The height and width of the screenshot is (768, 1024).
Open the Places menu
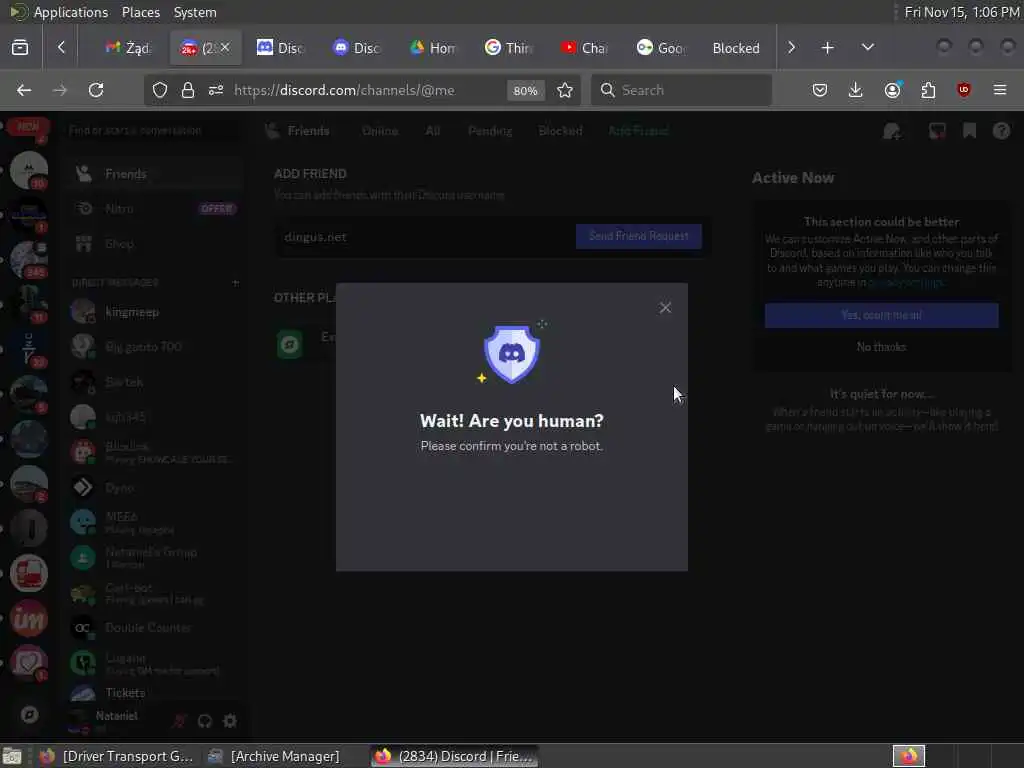coord(140,12)
